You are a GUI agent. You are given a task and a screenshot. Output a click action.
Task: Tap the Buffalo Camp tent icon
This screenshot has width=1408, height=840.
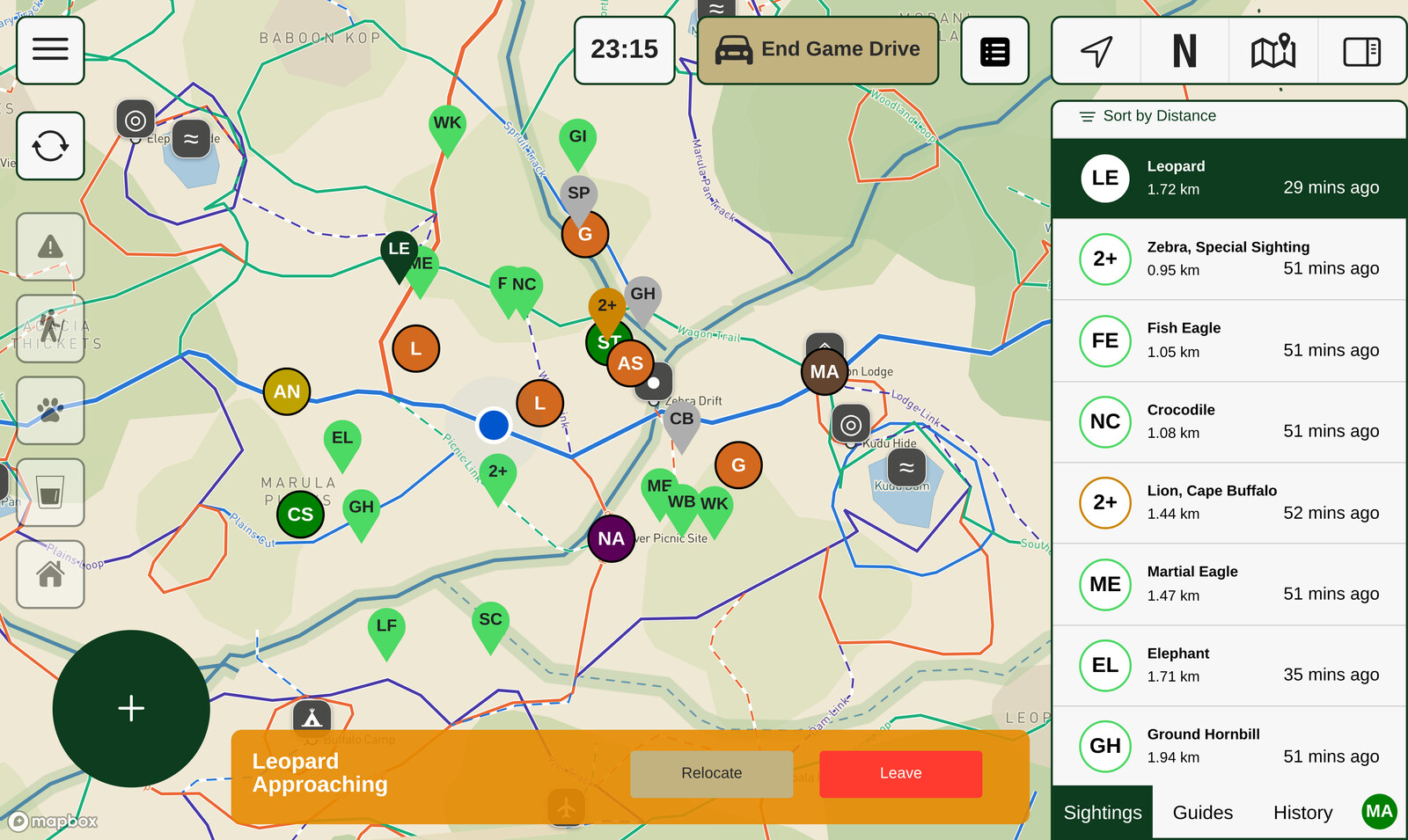click(312, 718)
